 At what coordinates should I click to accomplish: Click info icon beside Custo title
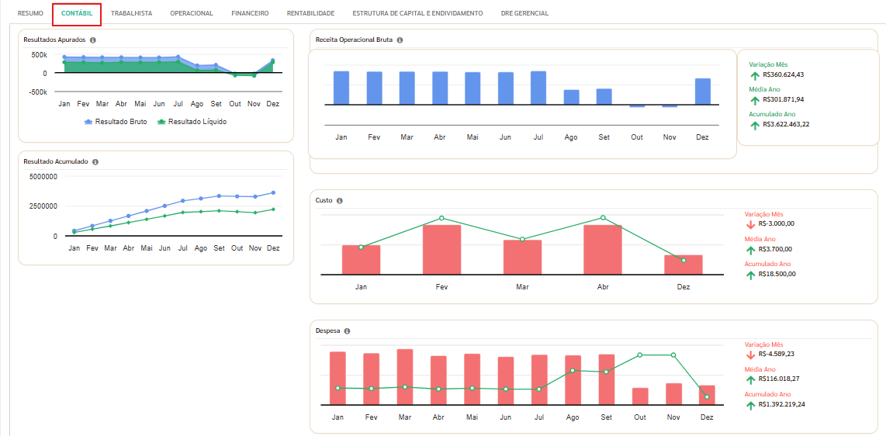339,200
